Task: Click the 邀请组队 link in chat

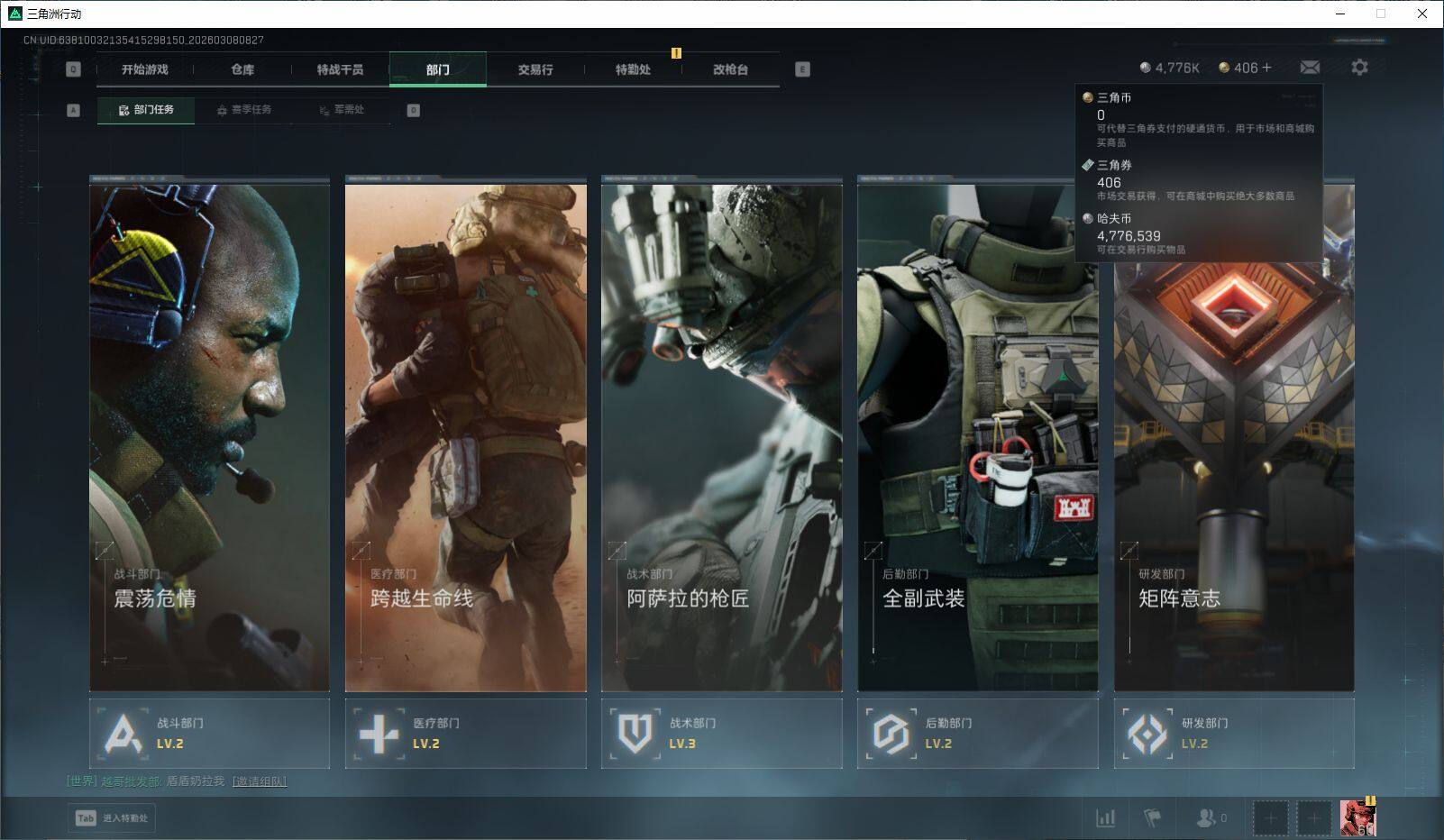Action: [x=260, y=781]
